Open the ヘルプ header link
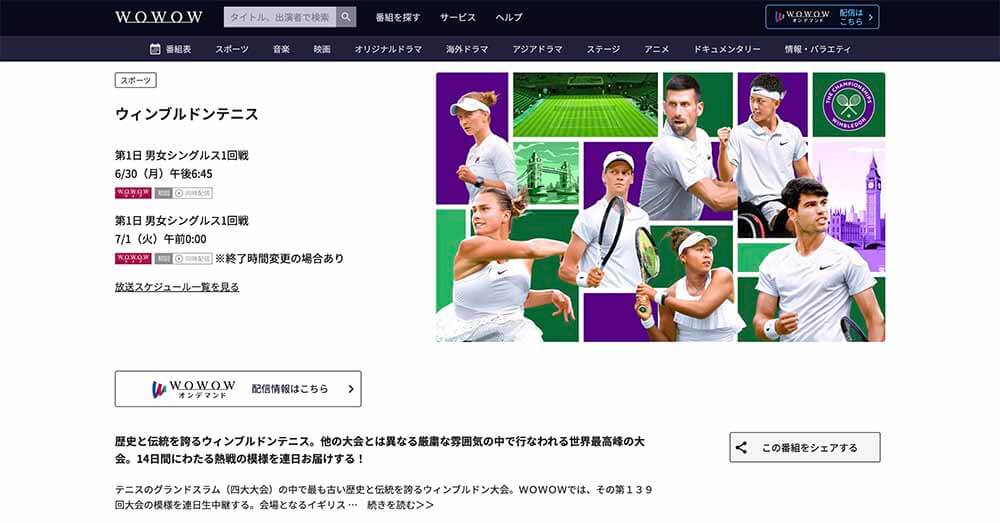 click(509, 17)
